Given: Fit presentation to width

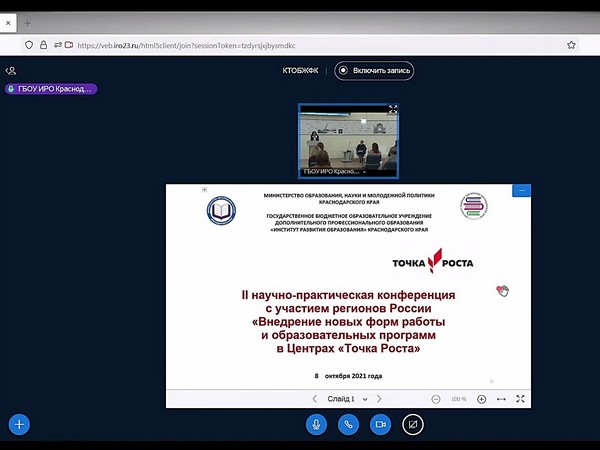Looking at the screenshot, I should [x=501, y=399].
